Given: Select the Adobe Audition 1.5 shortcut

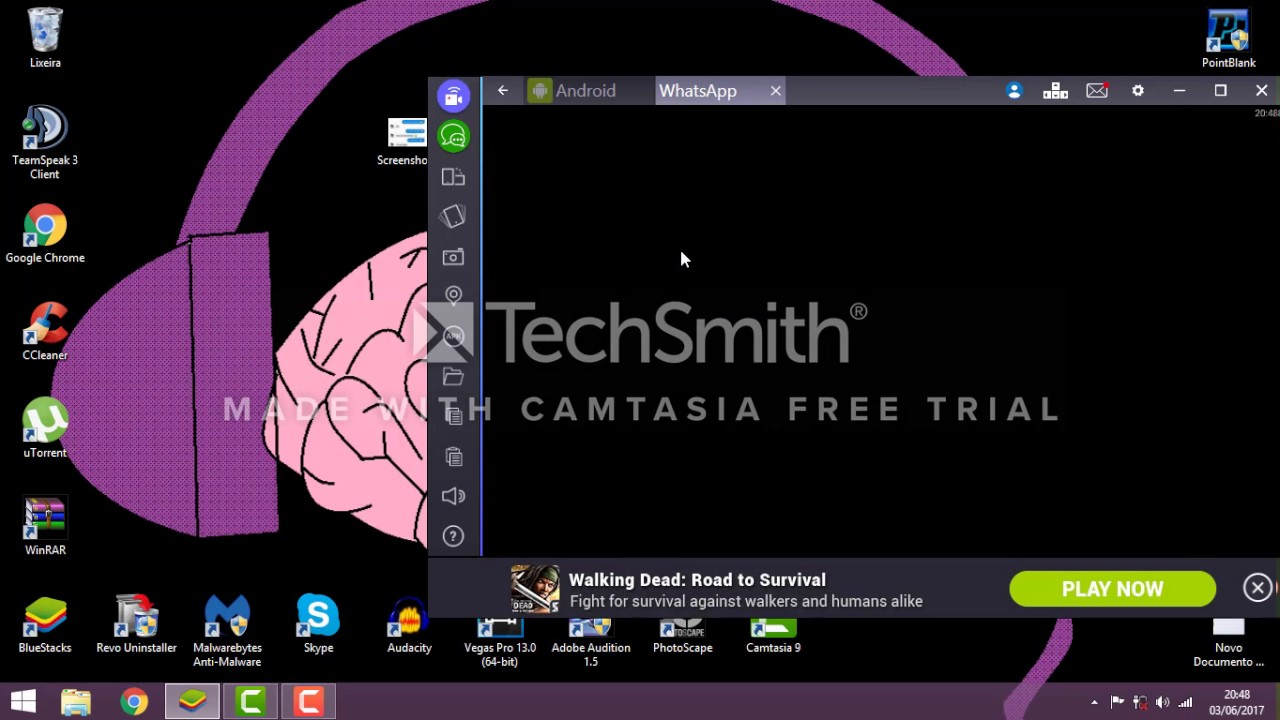Looking at the screenshot, I should tap(591, 643).
